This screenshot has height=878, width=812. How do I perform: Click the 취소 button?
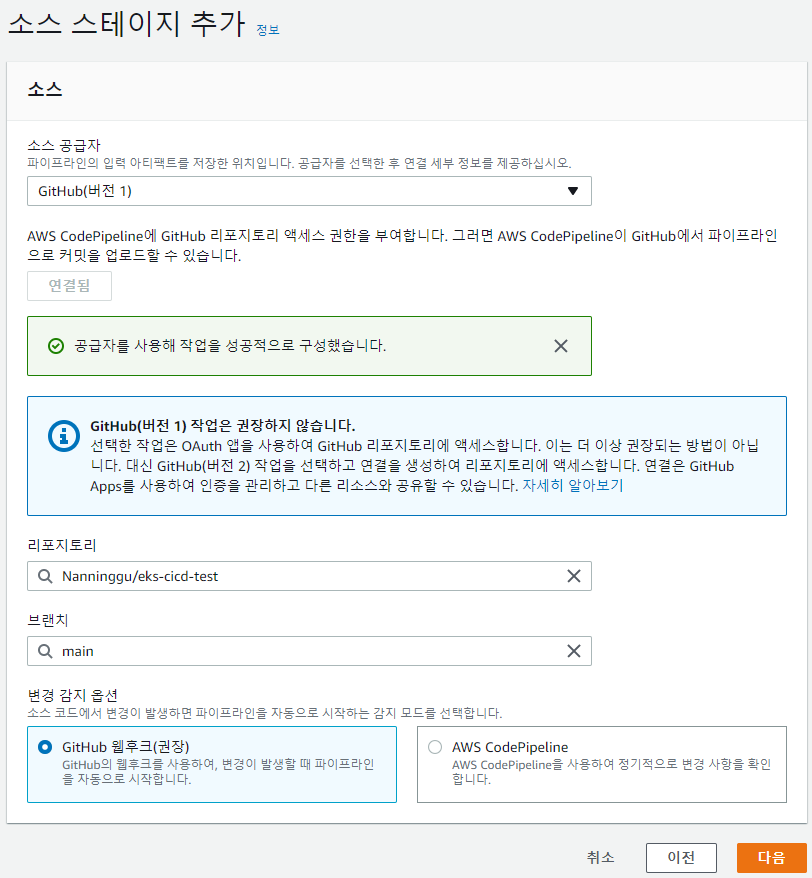[600, 857]
